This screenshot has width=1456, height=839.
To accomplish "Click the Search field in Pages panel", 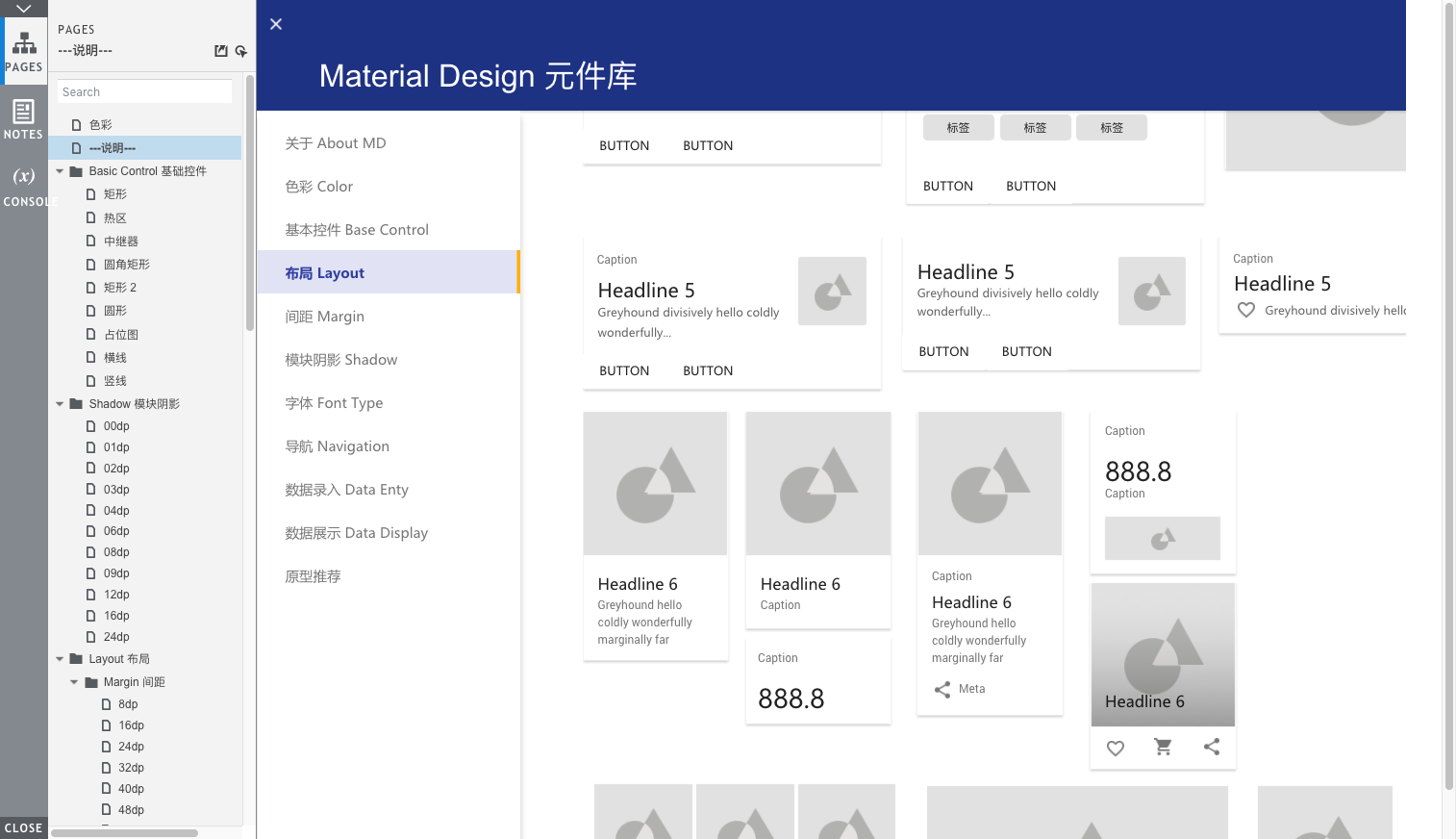I will click(144, 92).
